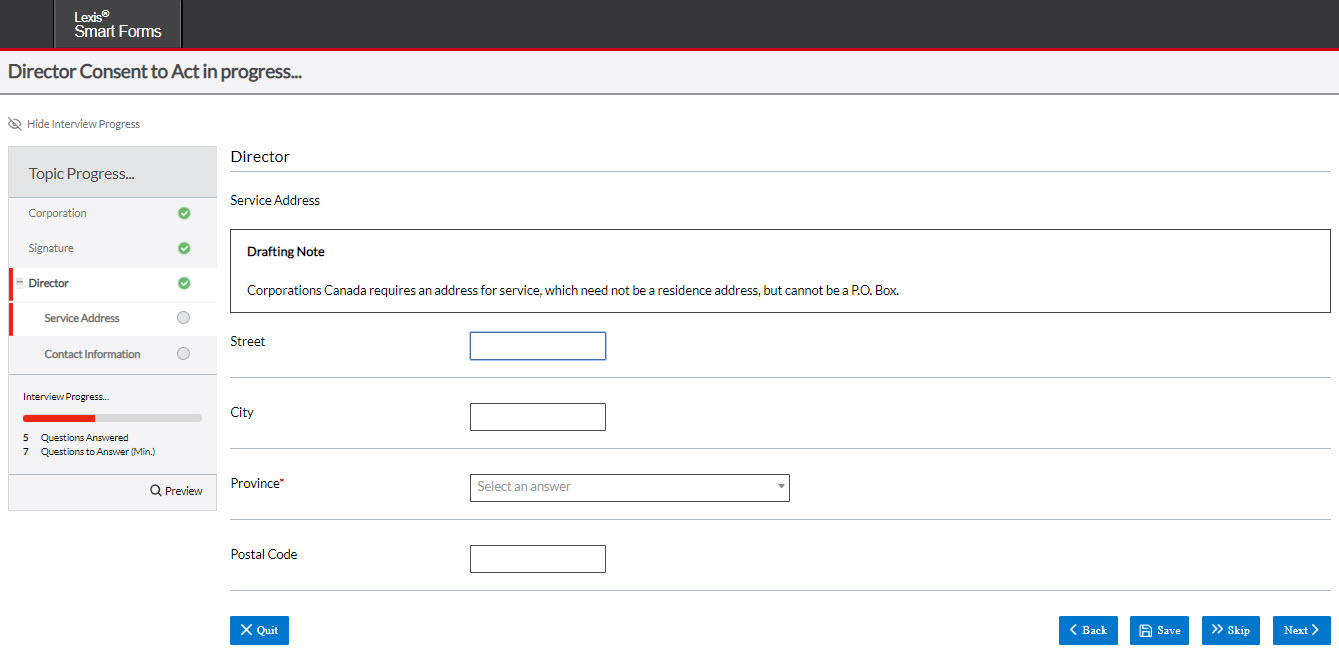Select the Corporation topic
The height and width of the screenshot is (650, 1339).
click(x=58, y=213)
